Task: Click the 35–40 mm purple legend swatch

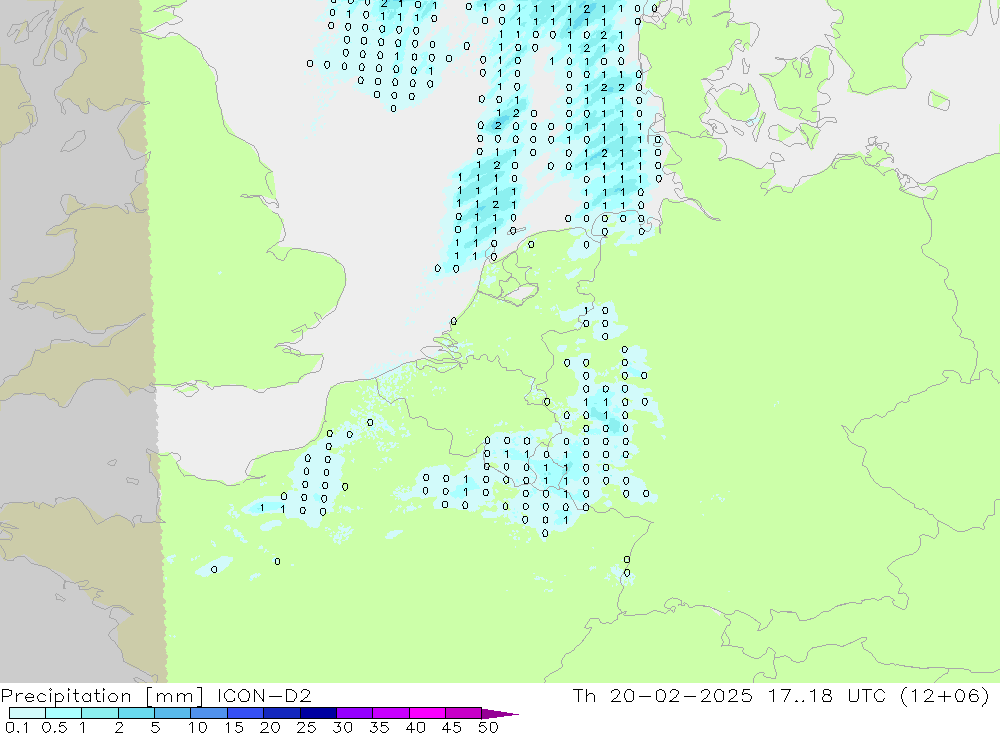Action: click(x=391, y=713)
